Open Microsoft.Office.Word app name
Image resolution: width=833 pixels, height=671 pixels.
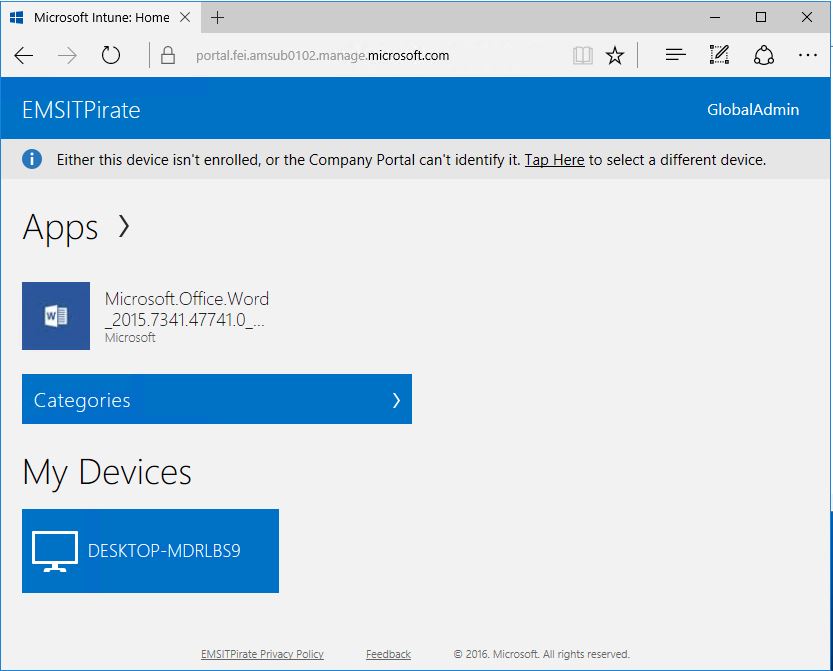coord(186,309)
